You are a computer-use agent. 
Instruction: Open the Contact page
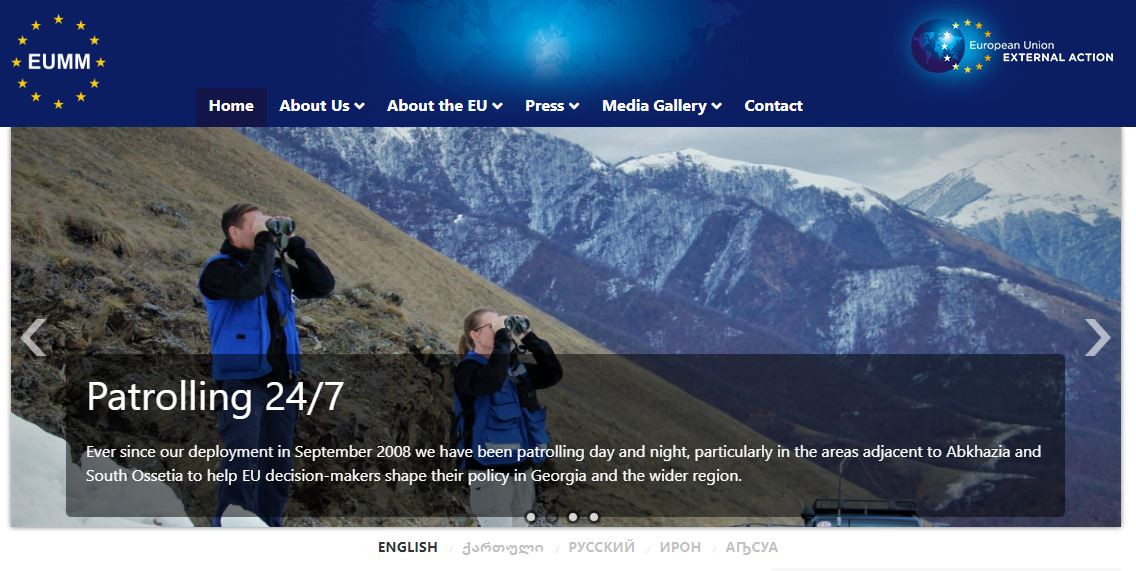pyautogui.click(x=773, y=106)
